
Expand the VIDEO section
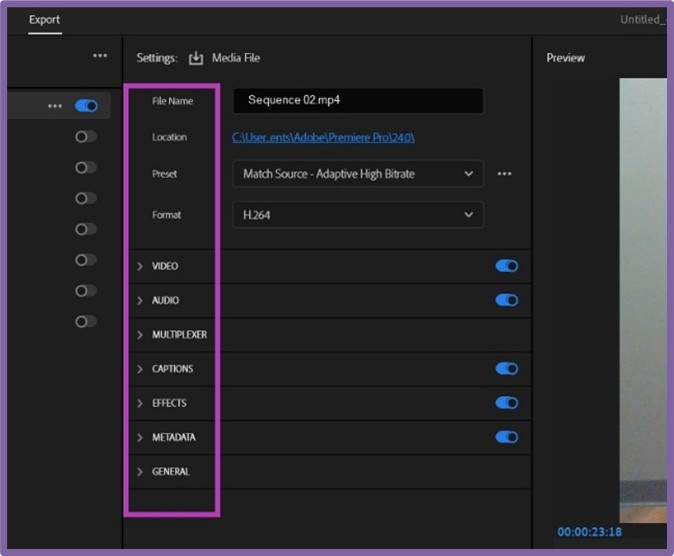[x=140, y=266]
